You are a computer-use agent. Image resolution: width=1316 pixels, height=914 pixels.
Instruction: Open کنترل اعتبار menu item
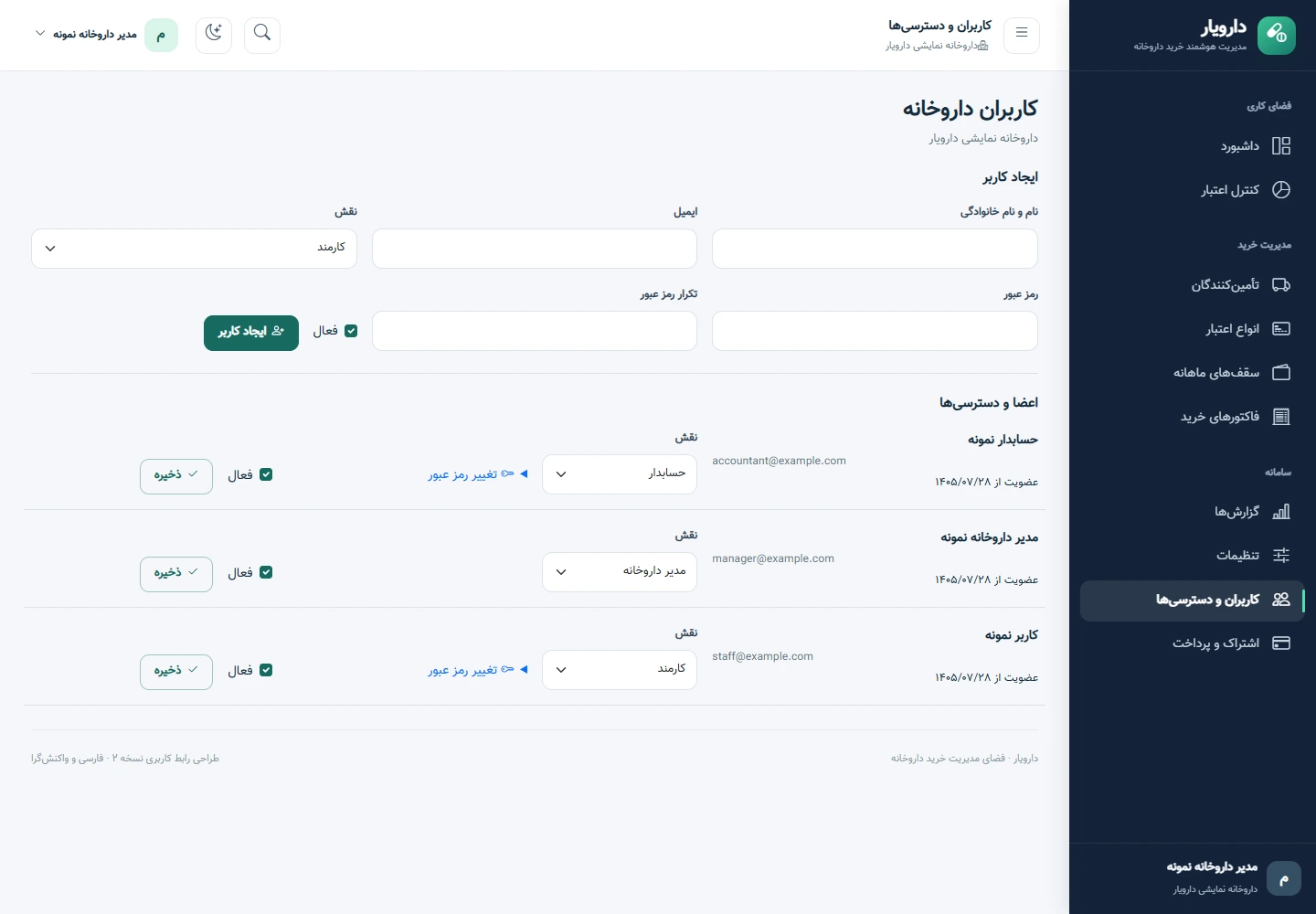(1193, 190)
